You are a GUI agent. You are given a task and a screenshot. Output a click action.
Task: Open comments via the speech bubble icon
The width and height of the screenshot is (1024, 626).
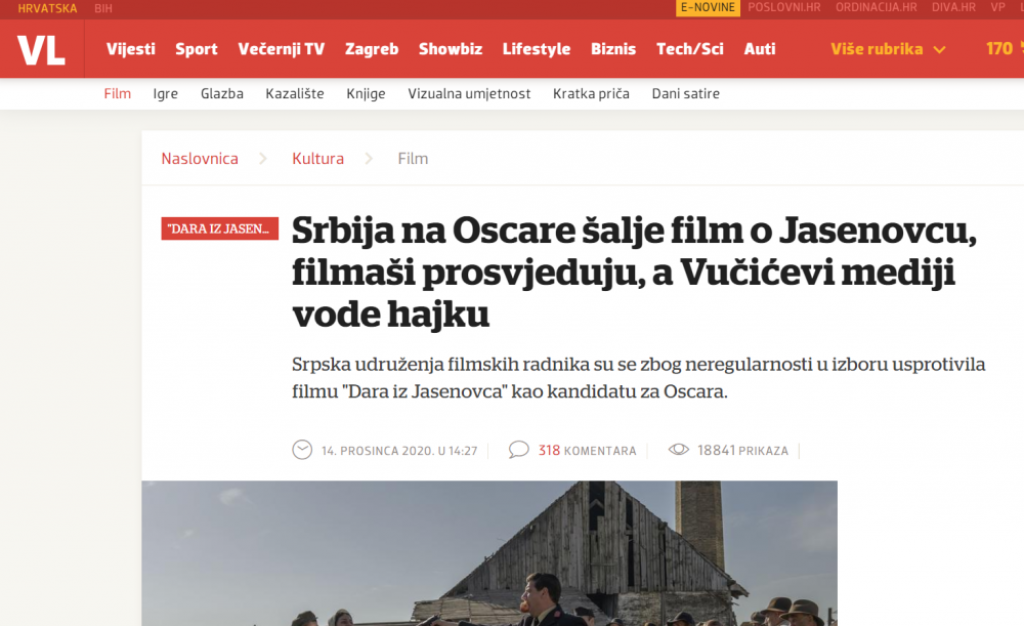518,450
